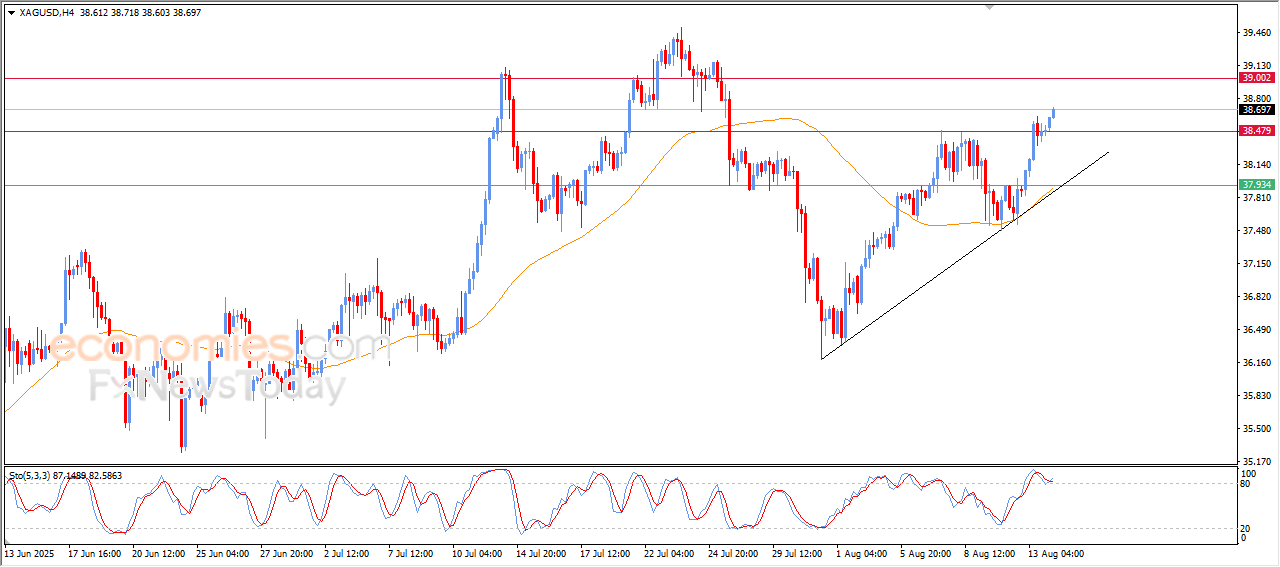Click the 38.140 price axis value
The width and height of the screenshot is (1280, 567).
[x=1257, y=165]
